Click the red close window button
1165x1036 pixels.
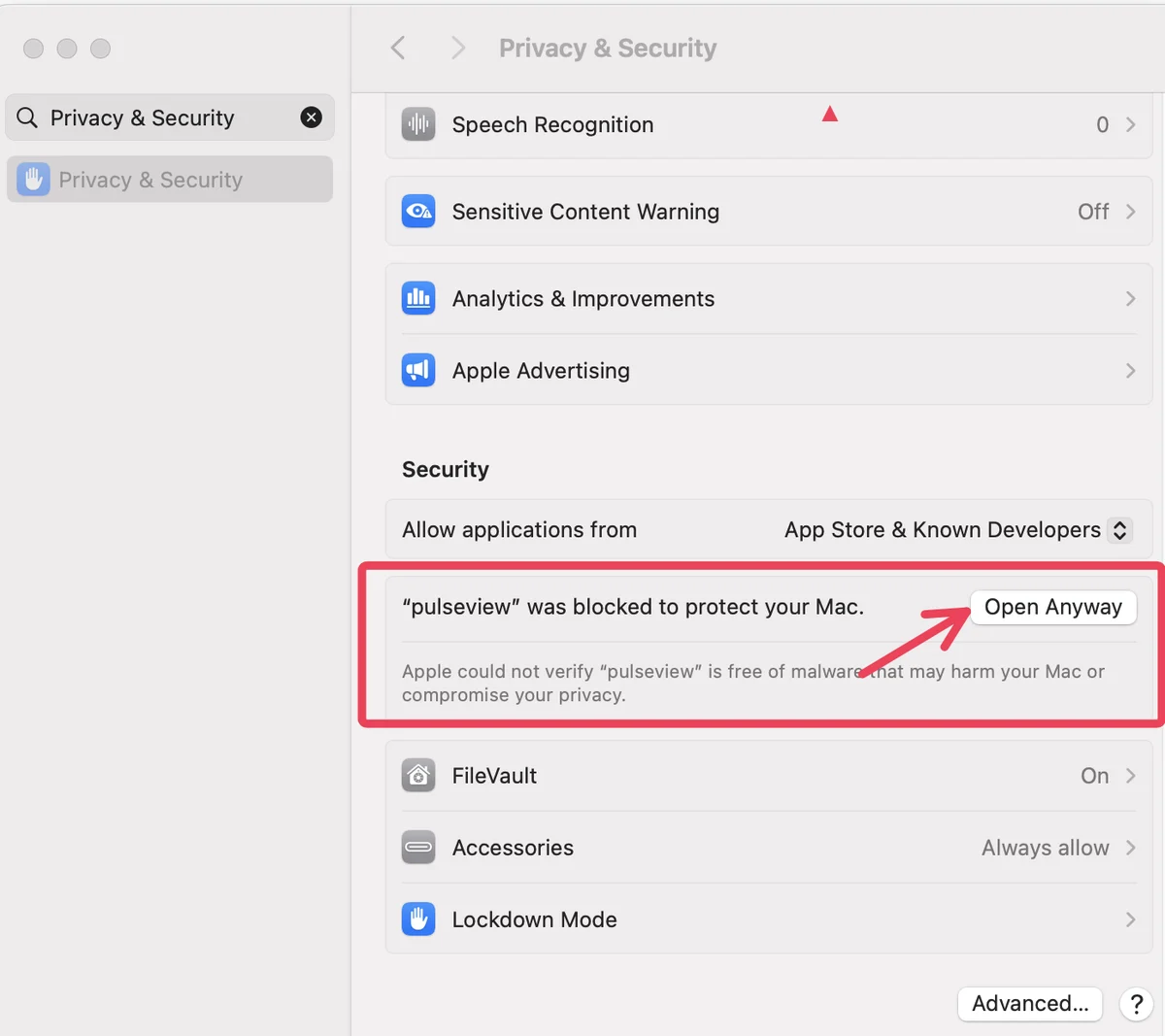click(x=33, y=48)
